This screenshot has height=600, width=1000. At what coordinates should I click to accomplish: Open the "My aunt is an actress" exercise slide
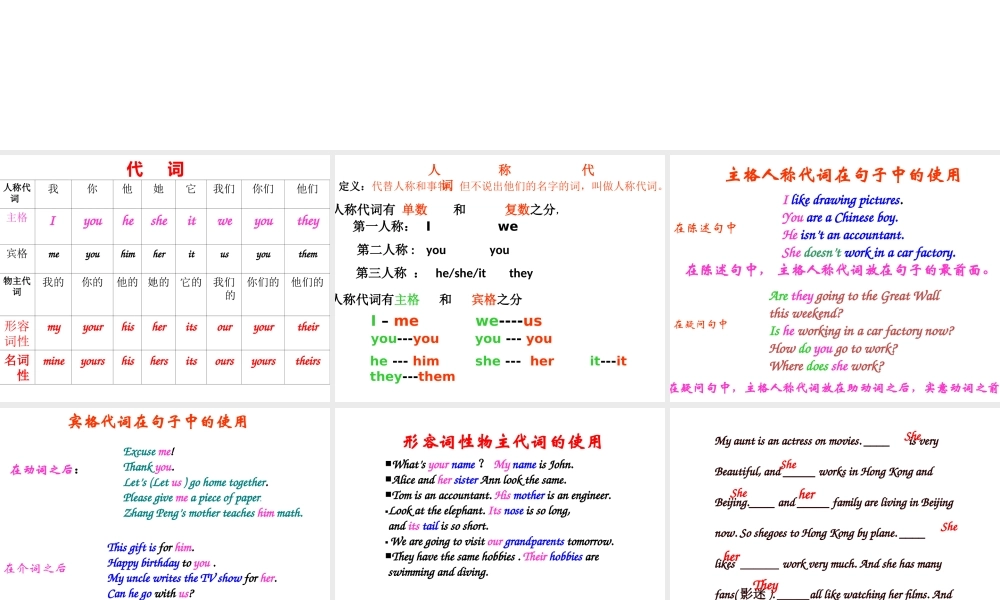coord(834,503)
